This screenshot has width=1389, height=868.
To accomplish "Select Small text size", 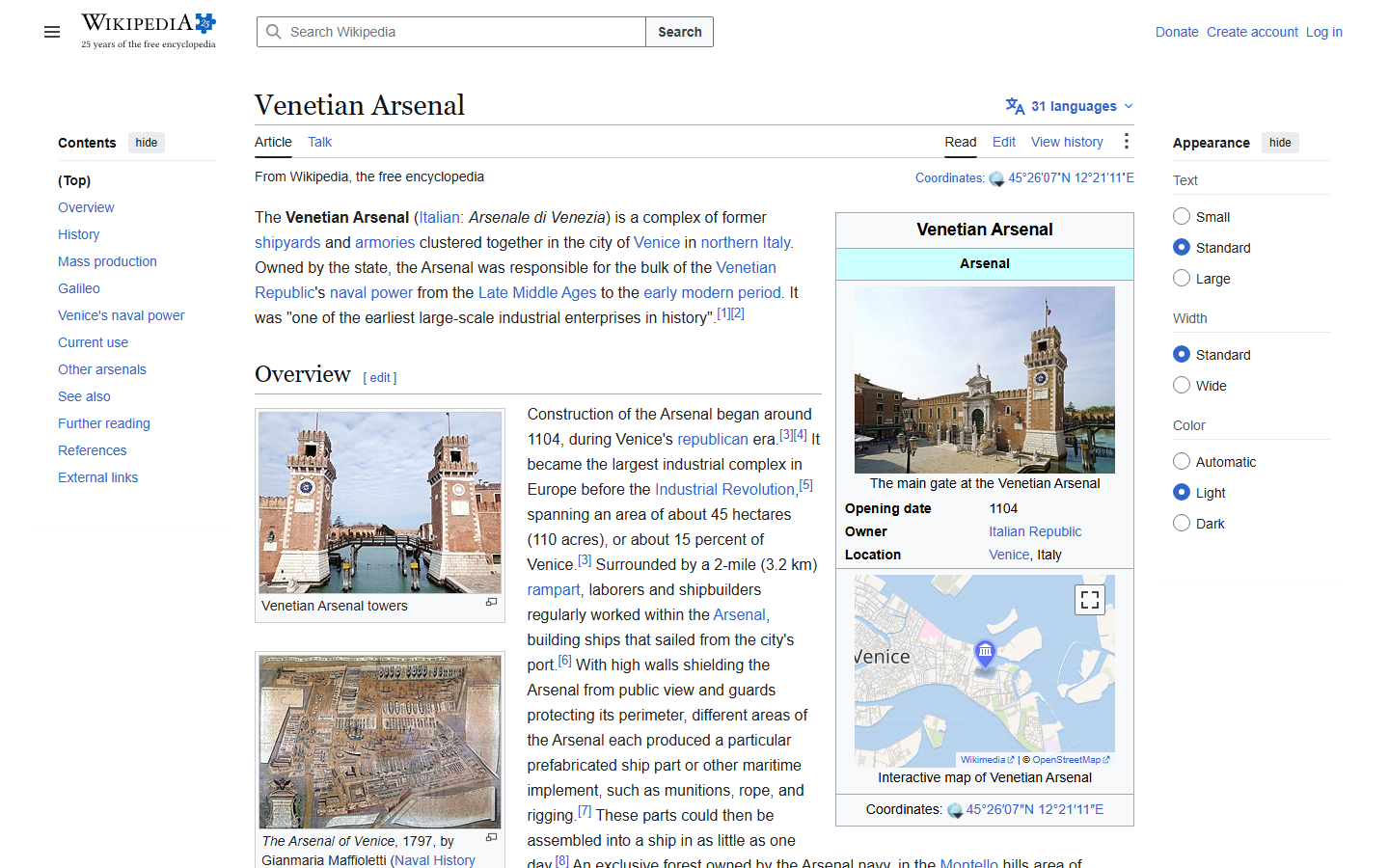I will click(1182, 216).
